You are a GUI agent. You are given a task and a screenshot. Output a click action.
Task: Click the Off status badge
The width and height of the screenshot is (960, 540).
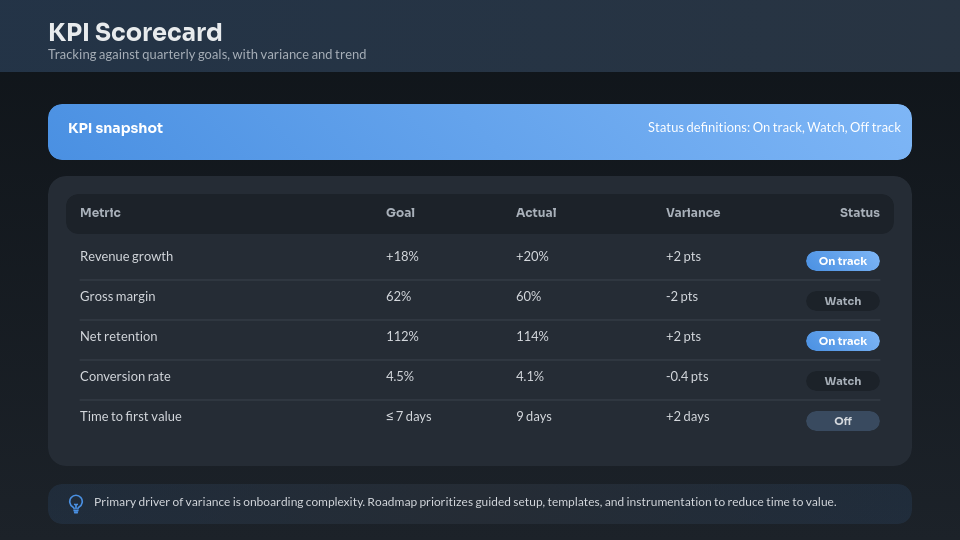(x=842, y=421)
